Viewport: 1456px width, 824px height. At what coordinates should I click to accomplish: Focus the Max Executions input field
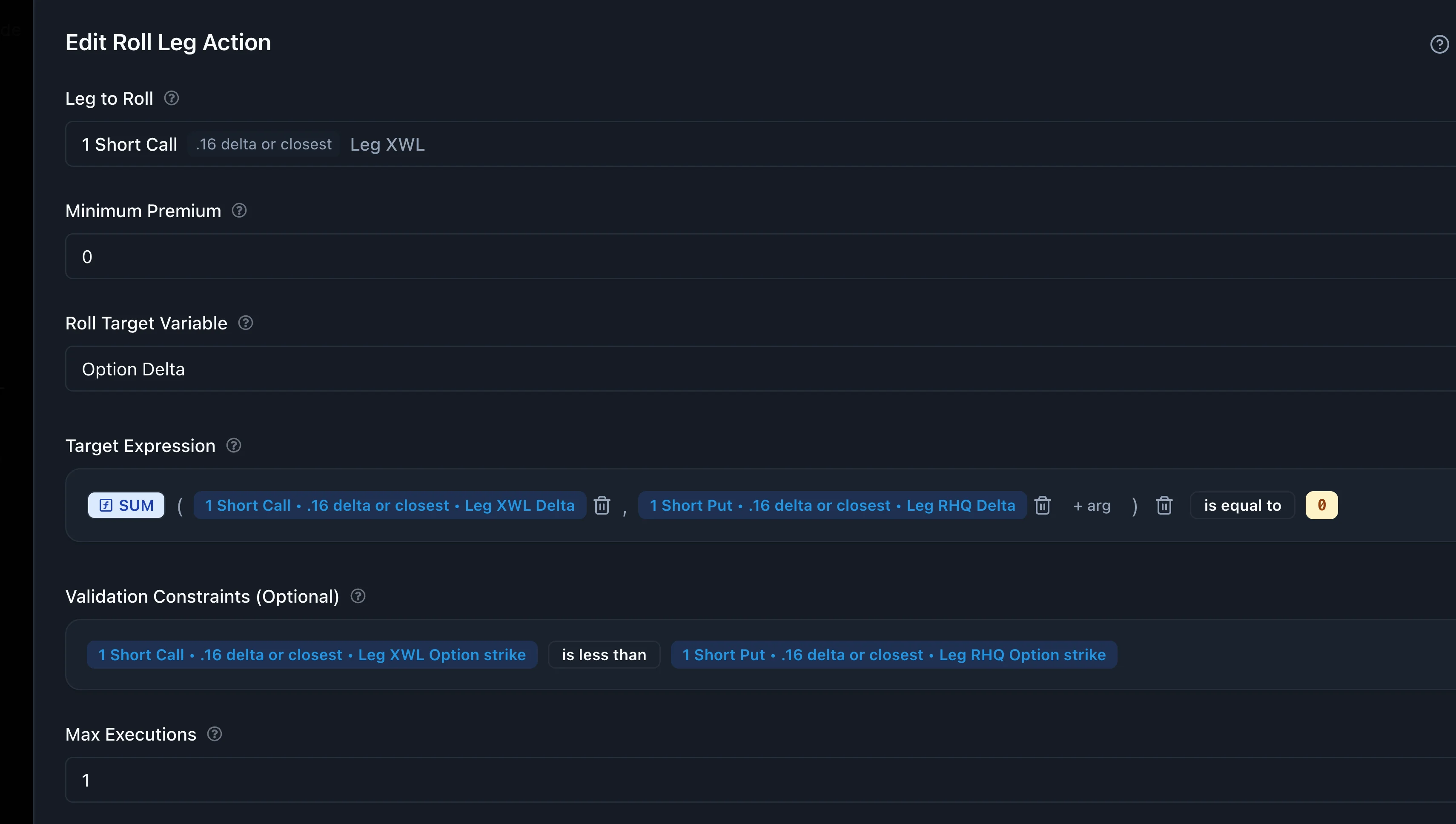click(x=760, y=780)
